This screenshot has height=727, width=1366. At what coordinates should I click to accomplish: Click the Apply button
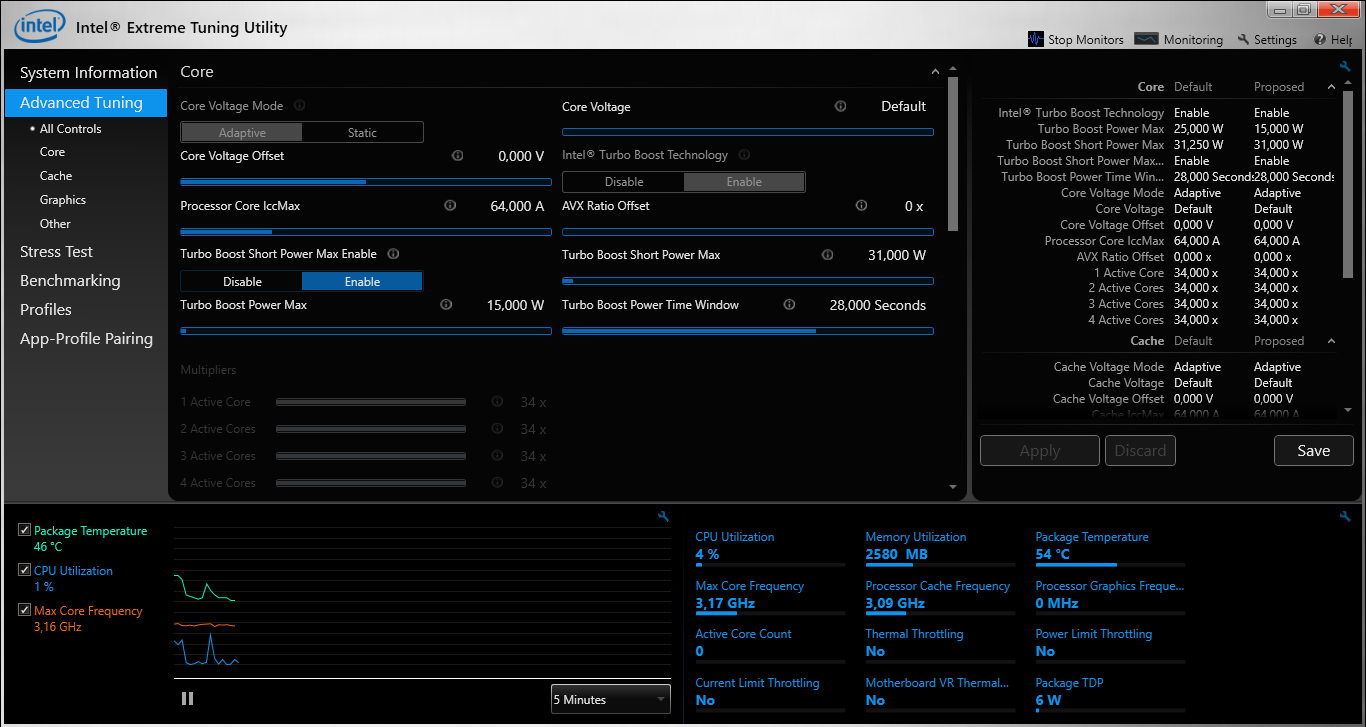[x=1040, y=451]
